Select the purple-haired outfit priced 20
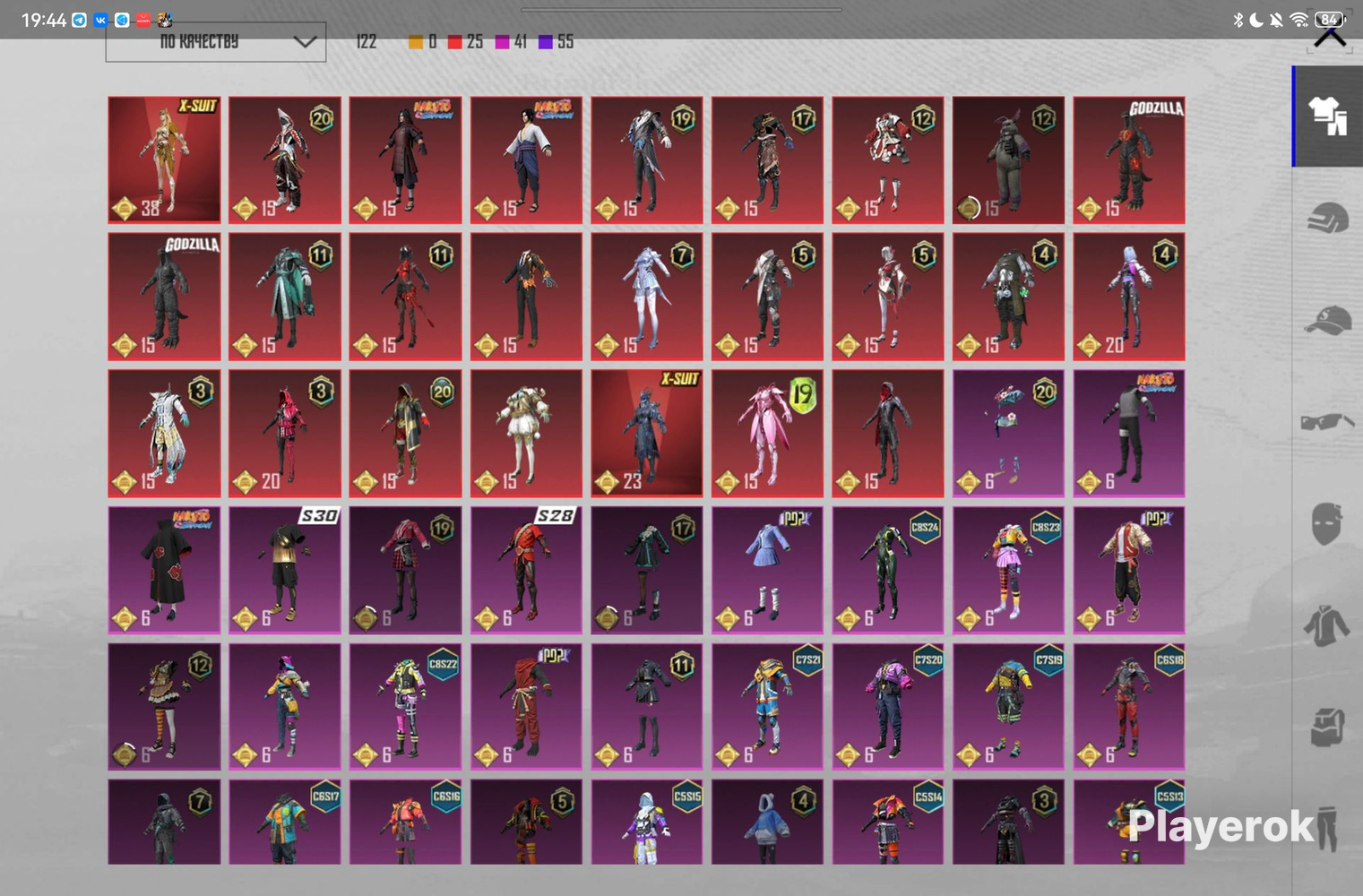The image size is (1363, 896). (1129, 297)
